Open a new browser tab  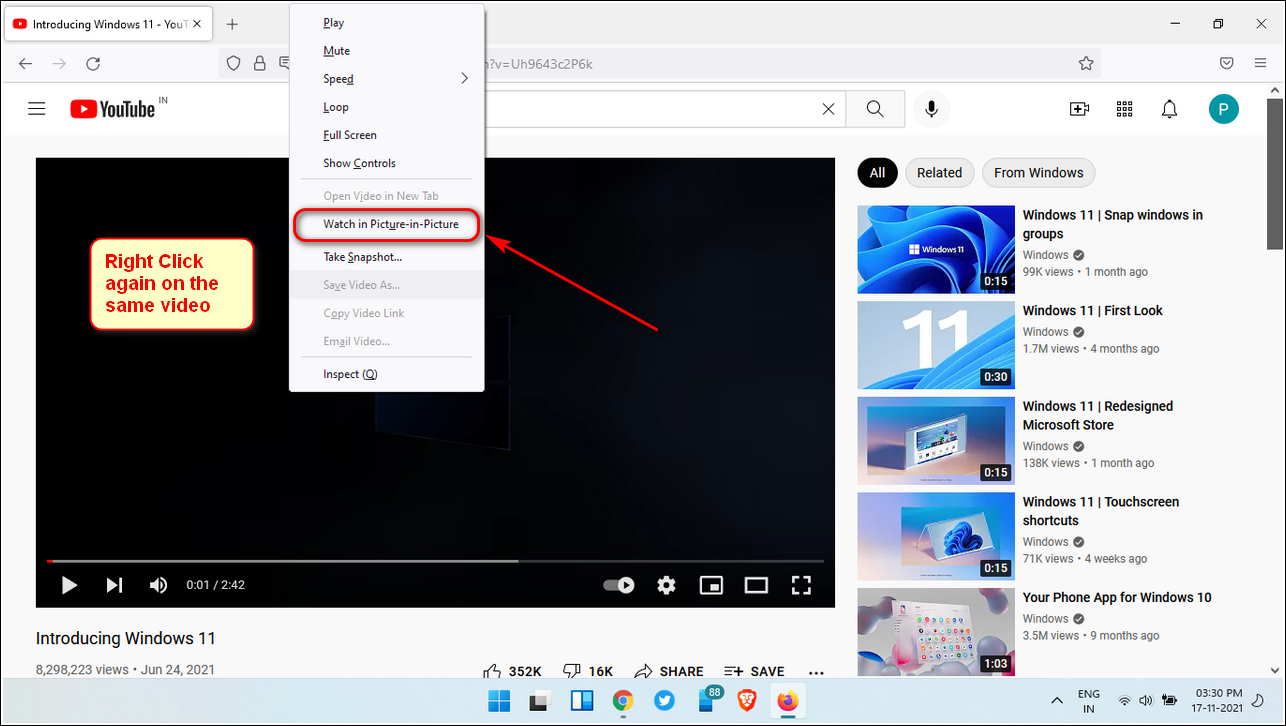click(x=232, y=23)
